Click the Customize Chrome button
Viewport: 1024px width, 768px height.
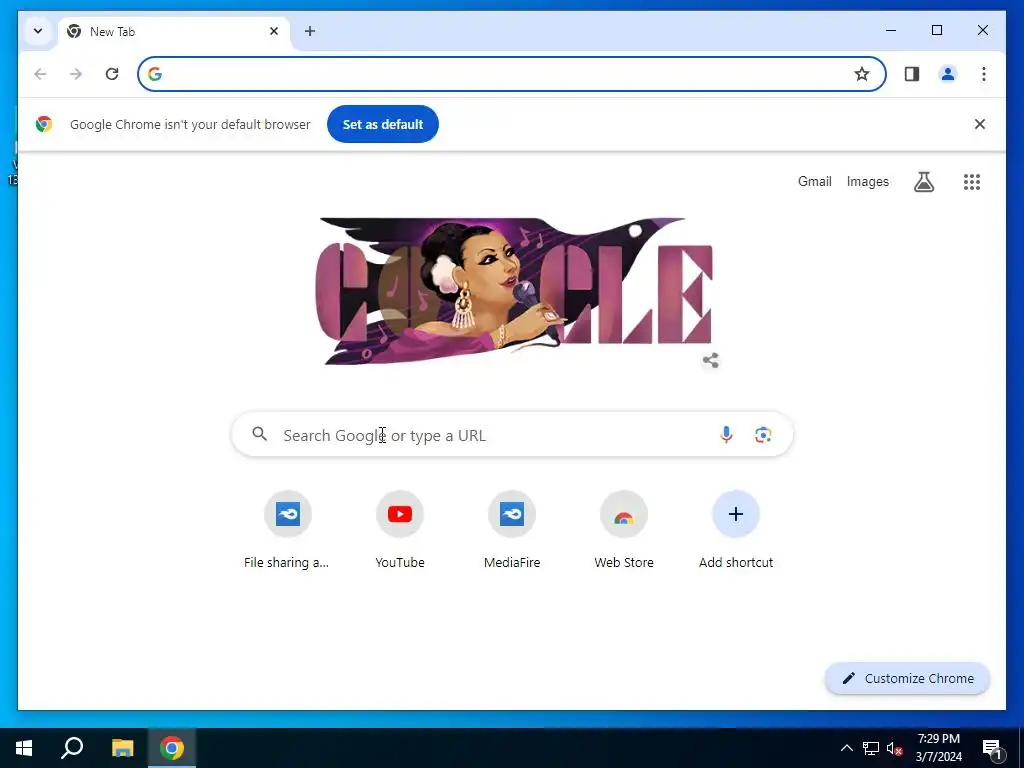click(908, 679)
